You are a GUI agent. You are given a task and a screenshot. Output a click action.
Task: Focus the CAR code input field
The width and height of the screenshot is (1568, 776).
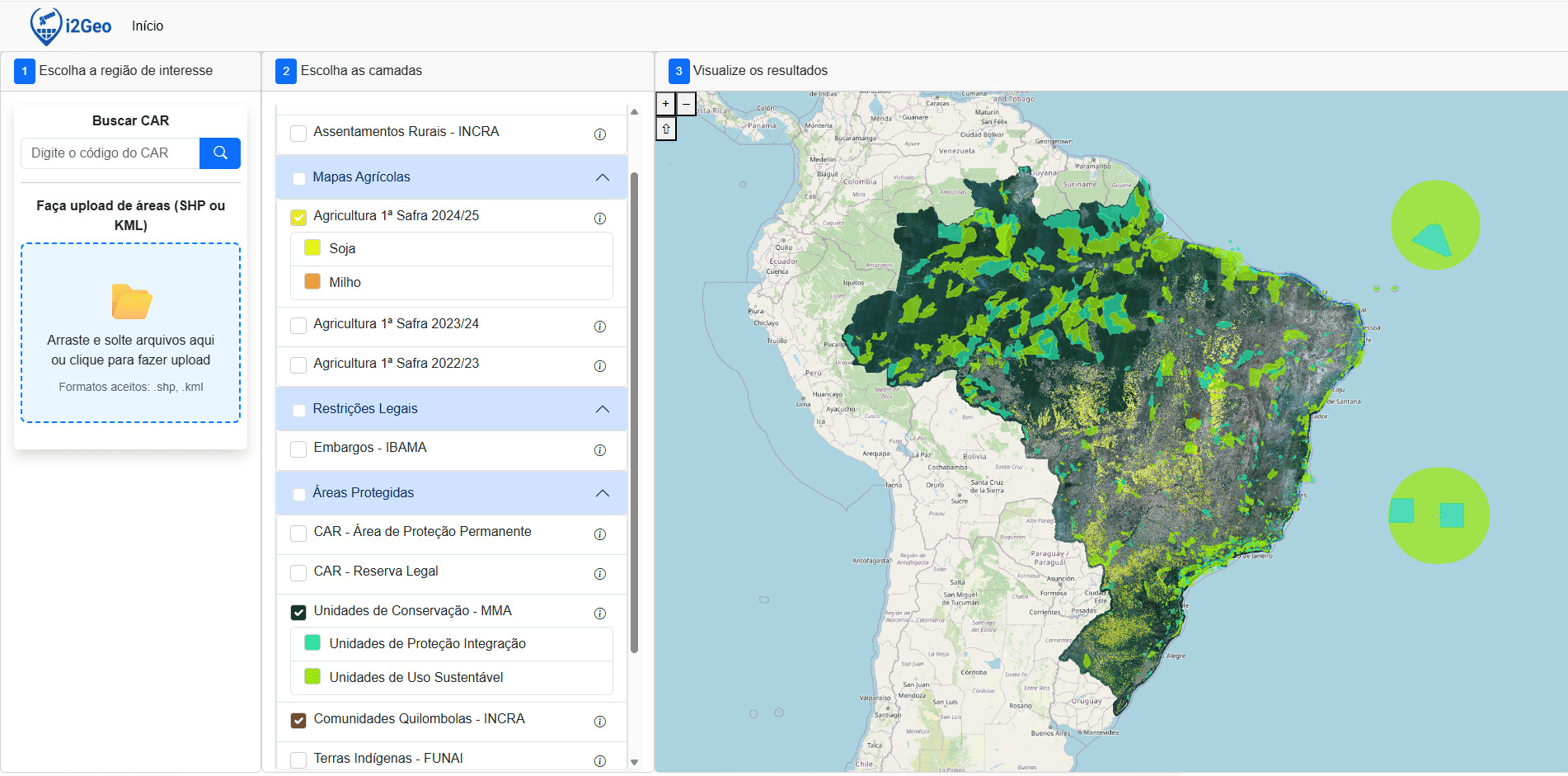pos(110,153)
